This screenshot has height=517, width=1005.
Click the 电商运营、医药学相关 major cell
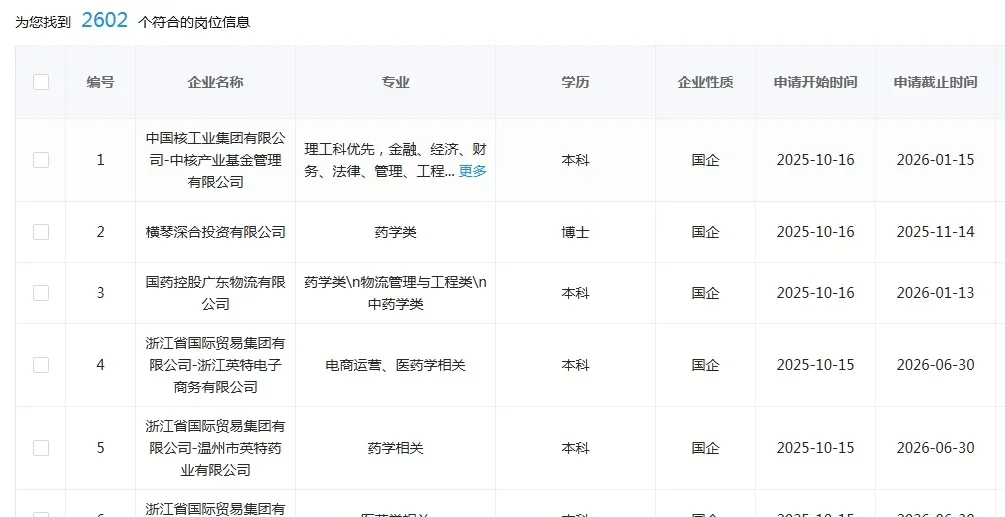tap(395, 365)
